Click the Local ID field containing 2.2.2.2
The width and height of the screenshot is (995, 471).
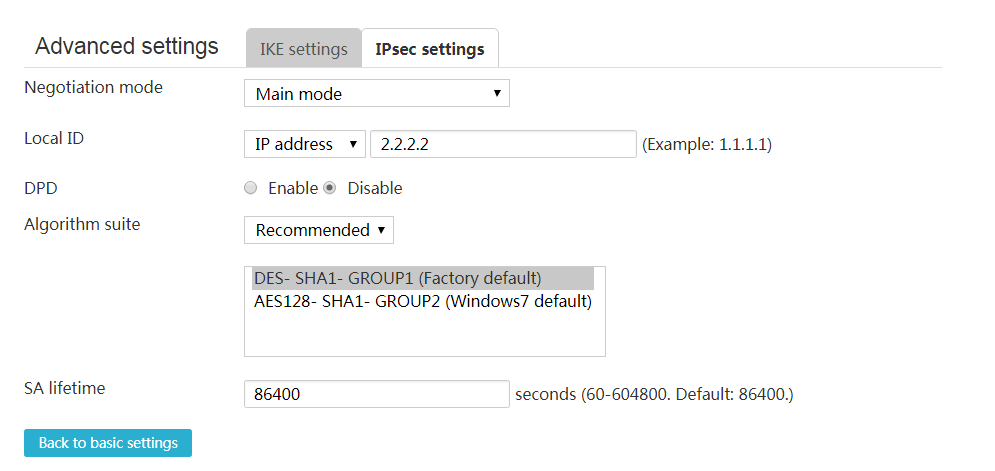coord(503,144)
